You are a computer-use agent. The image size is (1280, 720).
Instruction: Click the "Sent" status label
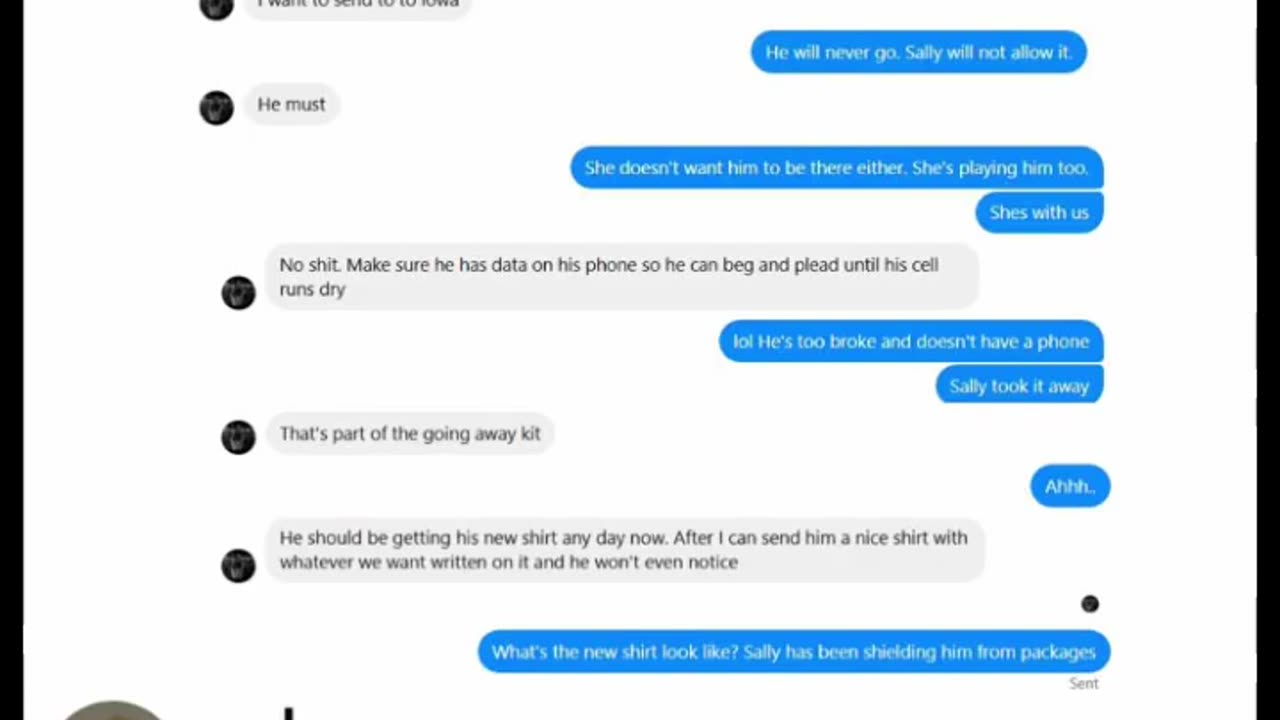tap(1084, 684)
